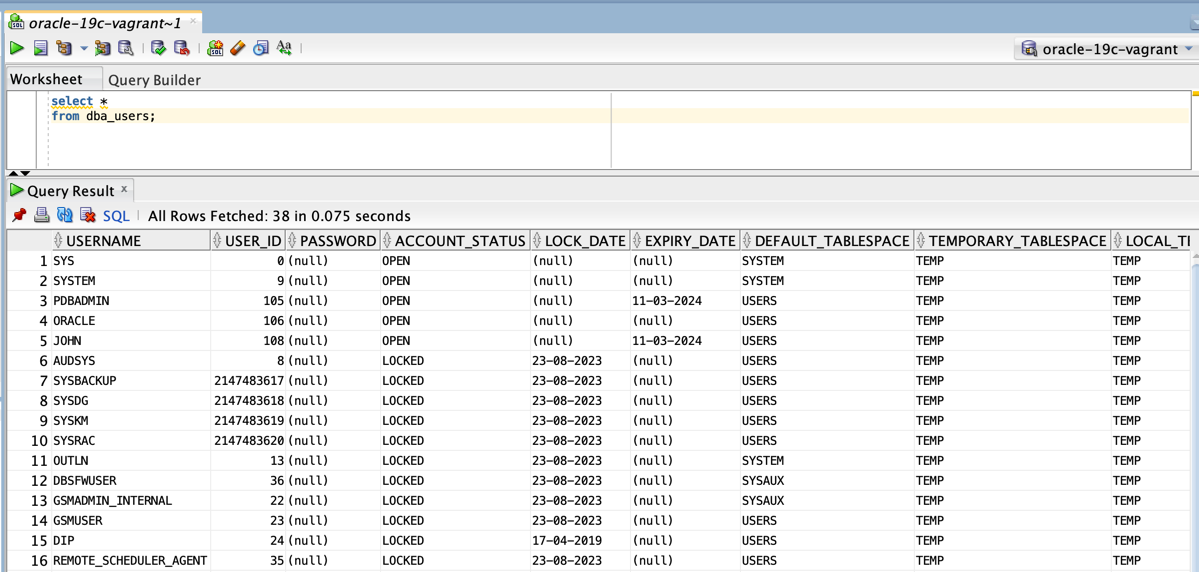Switch to the Query Builder tab
The image size is (1199, 572).
(154, 80)
